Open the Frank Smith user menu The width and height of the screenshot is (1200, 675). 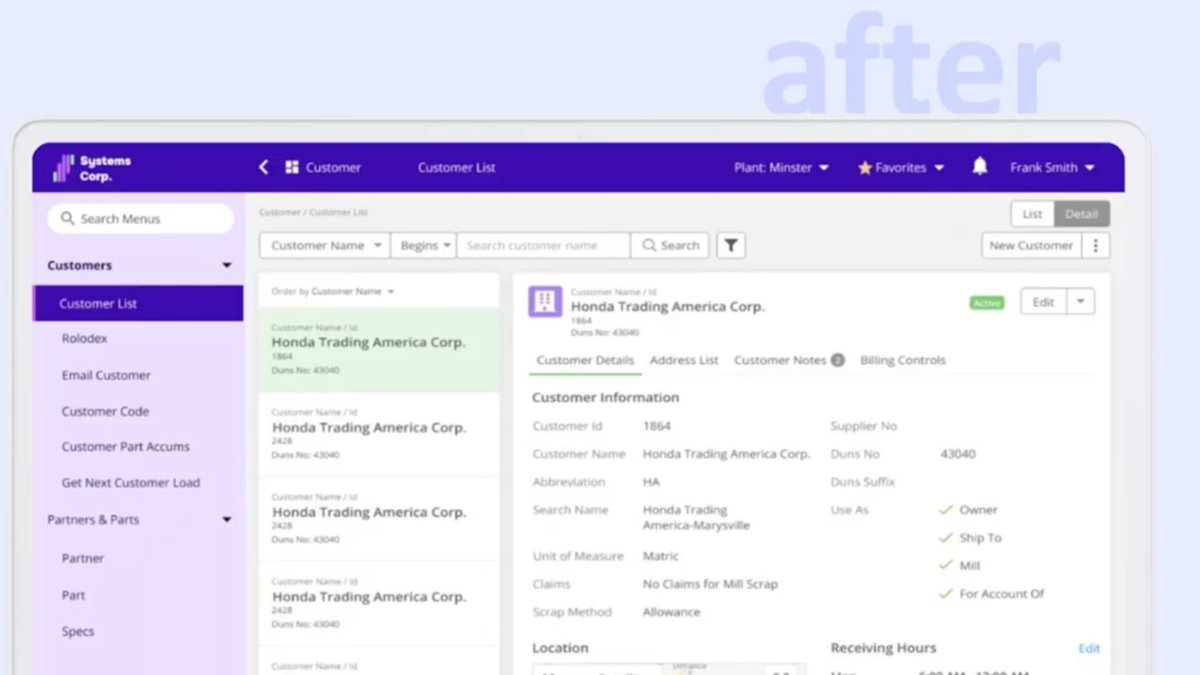pos(1052,167)
